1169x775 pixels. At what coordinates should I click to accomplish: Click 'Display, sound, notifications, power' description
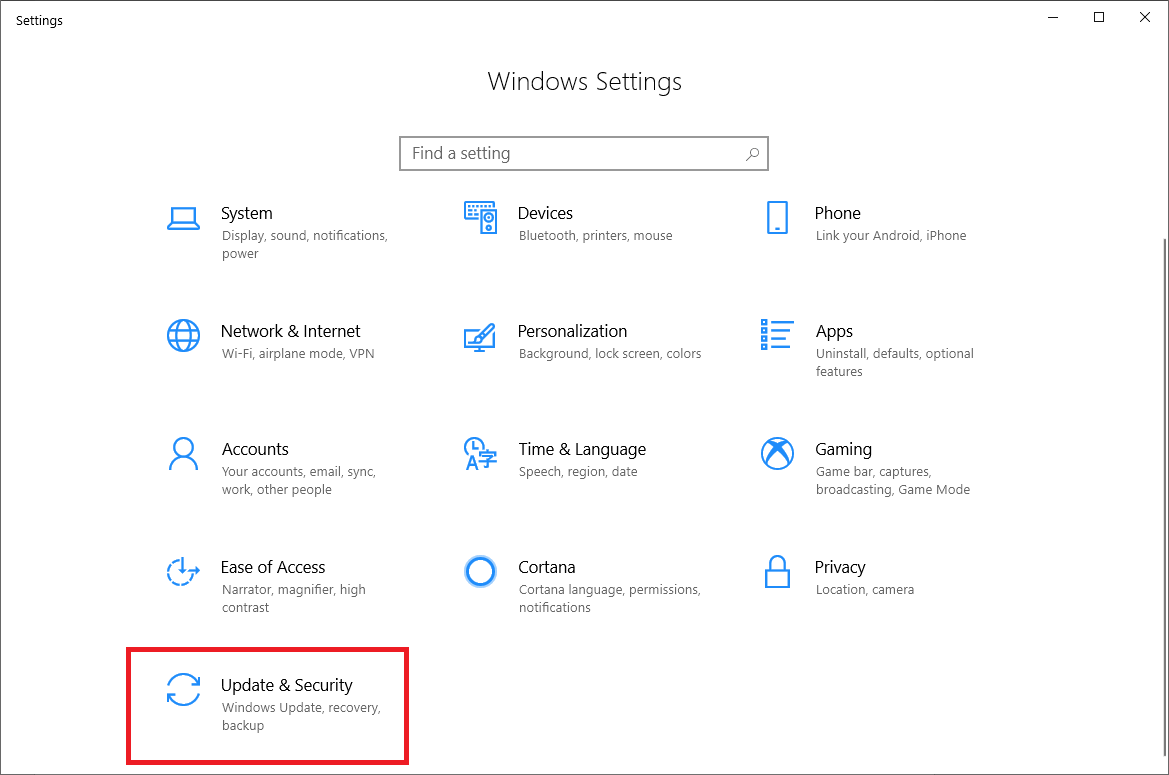pos(304,244)
